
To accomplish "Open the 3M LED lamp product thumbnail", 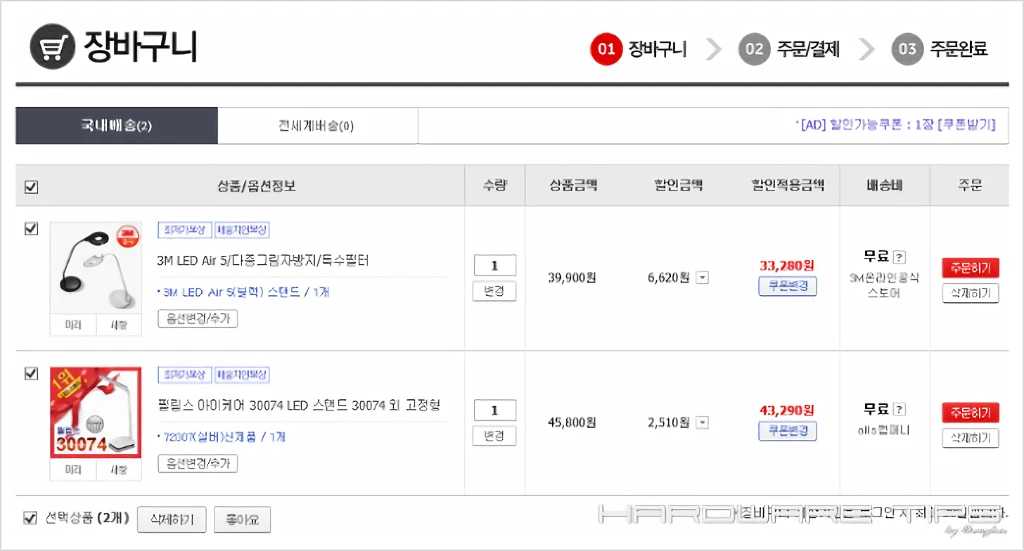I will click(96, 268).
